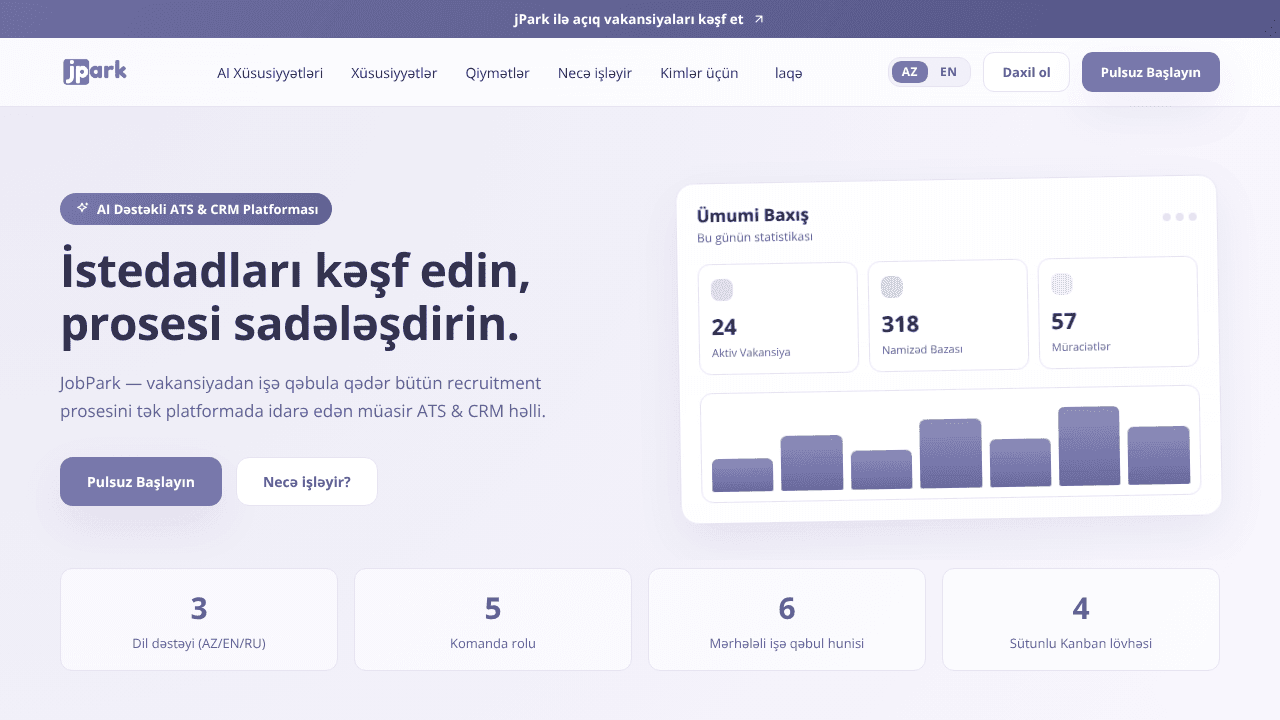Open Xüsusiyyətlər navigation item

[394, 73]
